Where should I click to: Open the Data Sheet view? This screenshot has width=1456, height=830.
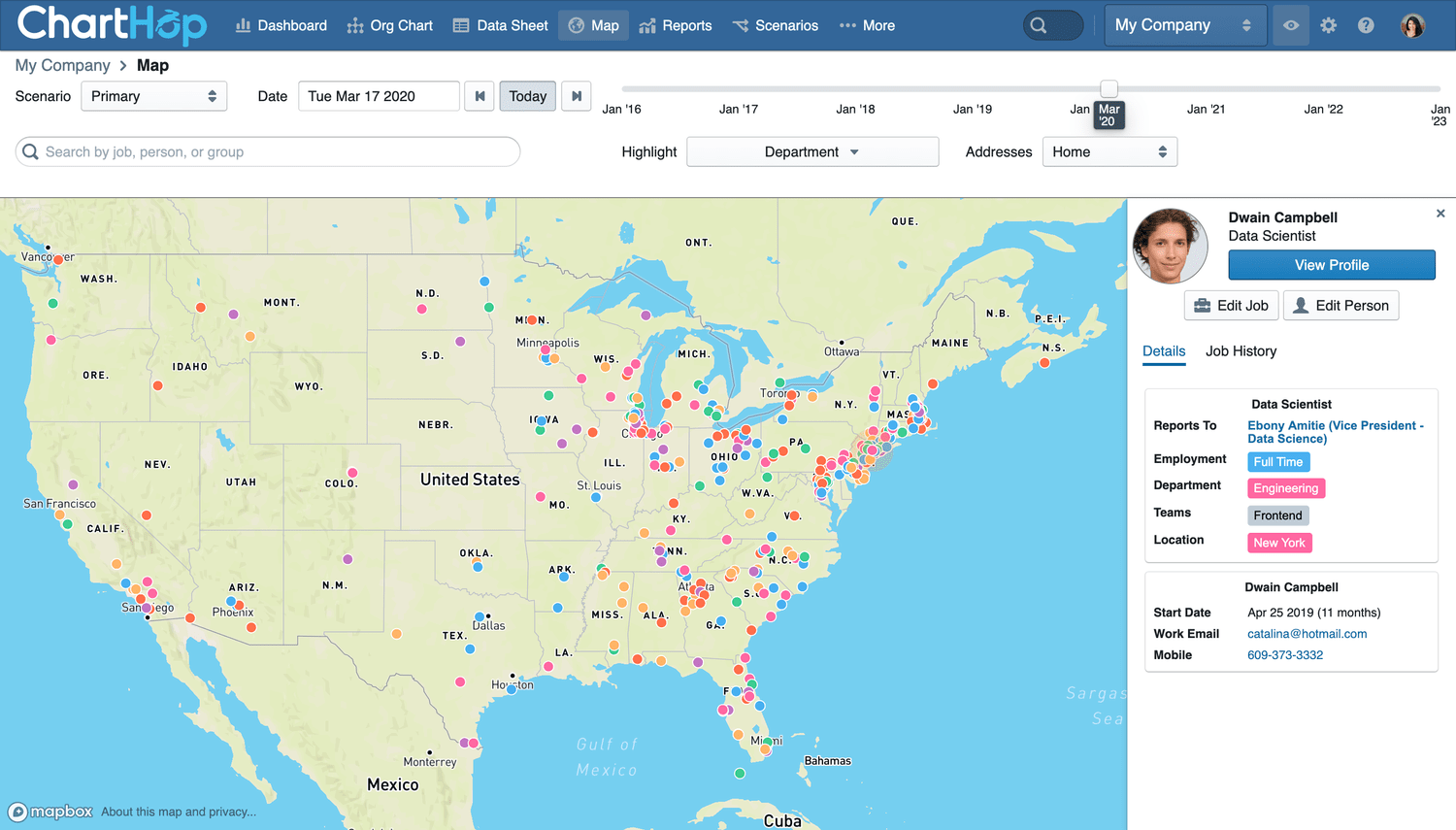500,25
